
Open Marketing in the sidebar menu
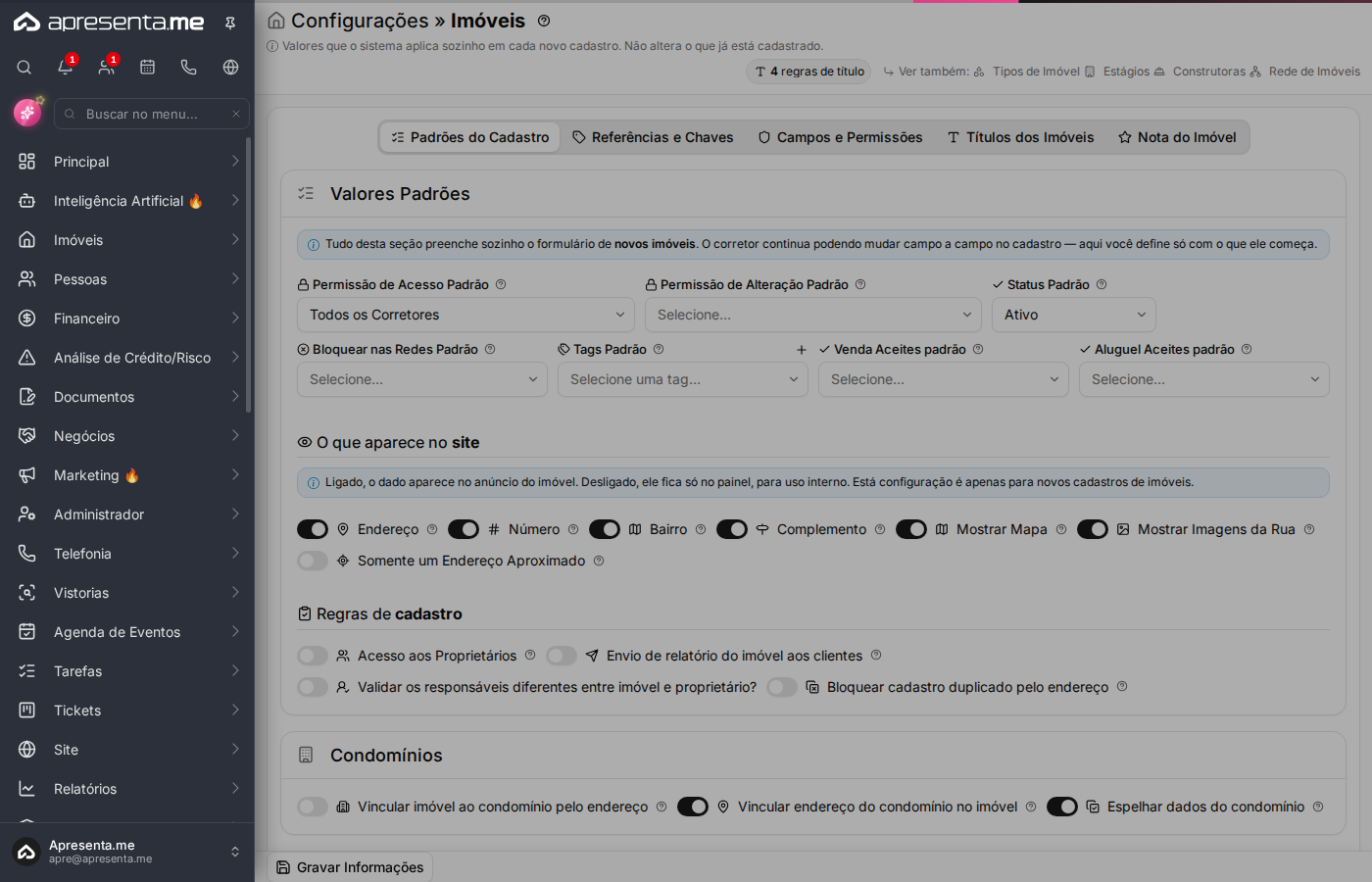tap(127, 475)
